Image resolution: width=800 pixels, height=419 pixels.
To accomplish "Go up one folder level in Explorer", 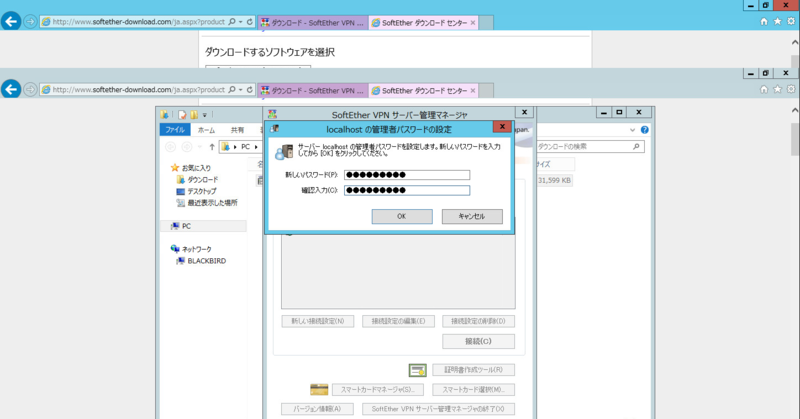I will [x=212, y=147].
